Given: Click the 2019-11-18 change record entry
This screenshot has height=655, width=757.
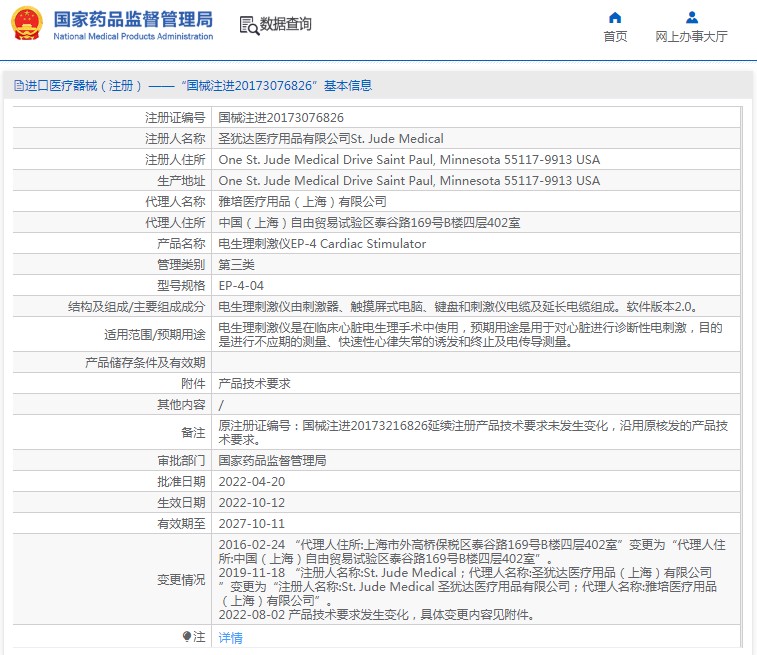Looking at the screenshot, I should click(468, 586).
